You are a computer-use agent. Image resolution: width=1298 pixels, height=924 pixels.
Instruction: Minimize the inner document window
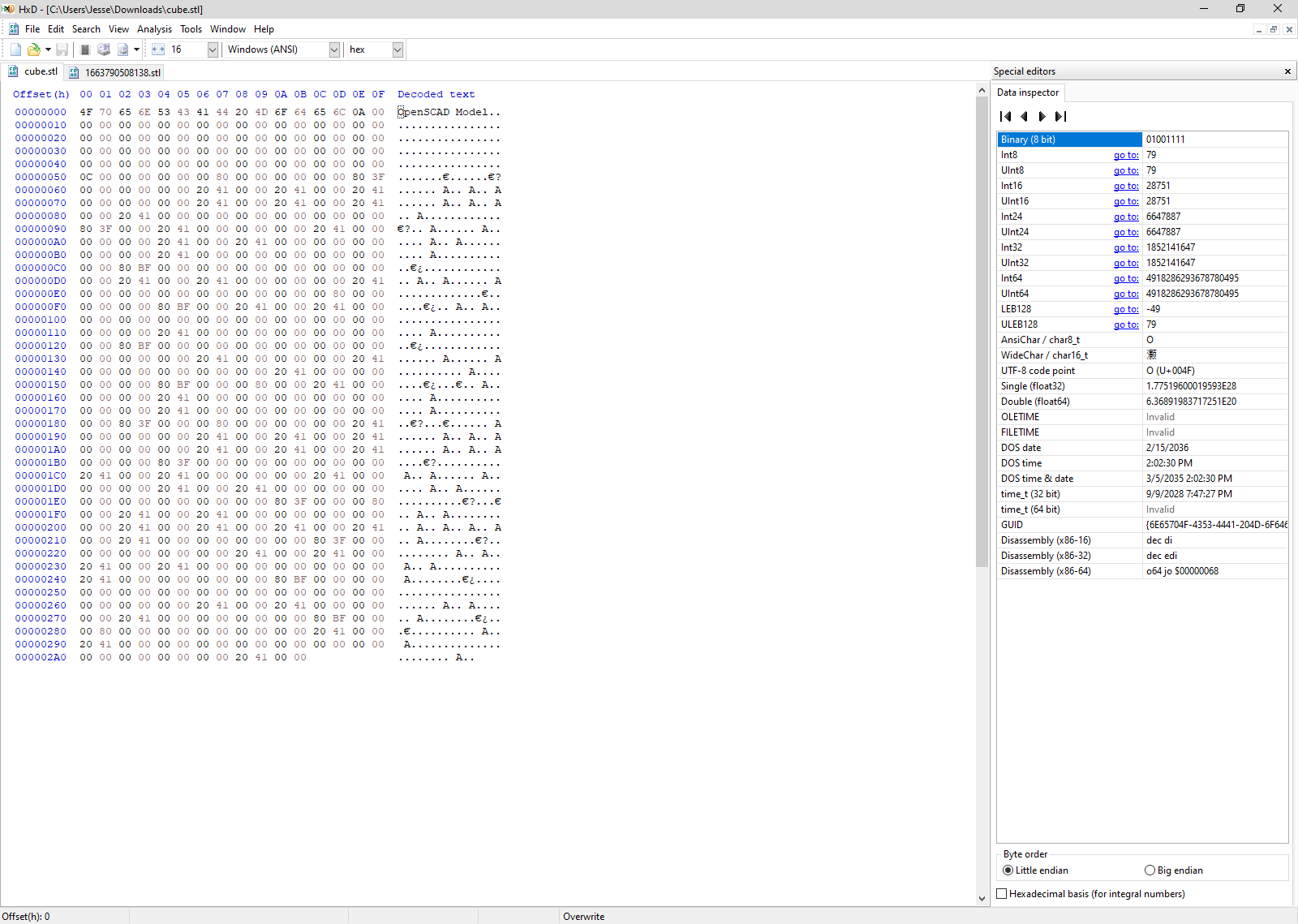click(x=1259, y=29)
